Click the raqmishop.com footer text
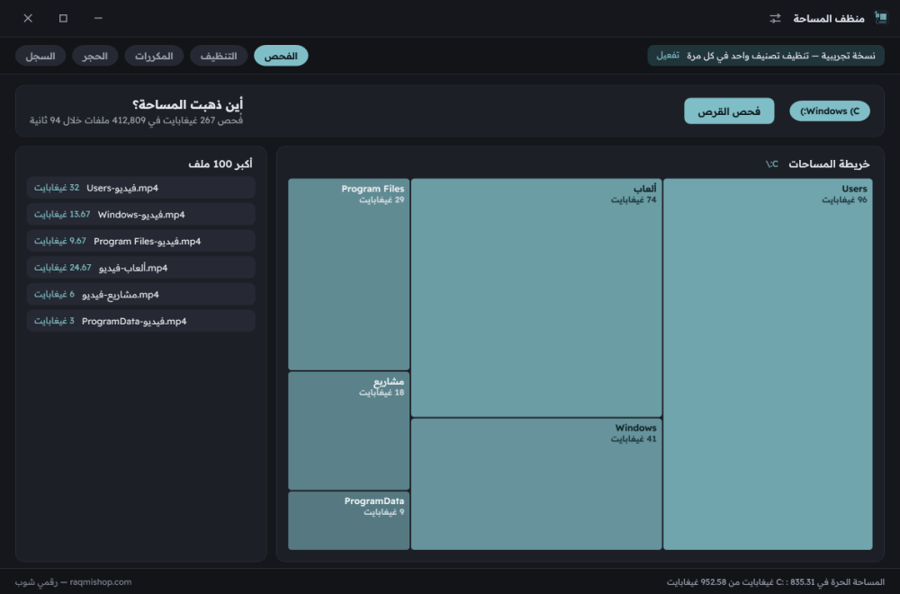The width and height of the screenshot is (900, 594). point(100,582)
